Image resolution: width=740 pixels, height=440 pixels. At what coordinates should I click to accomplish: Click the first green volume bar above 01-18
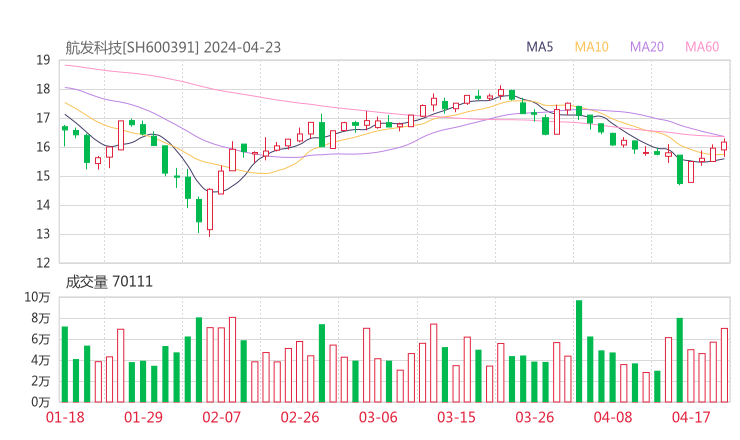[65, 364]
